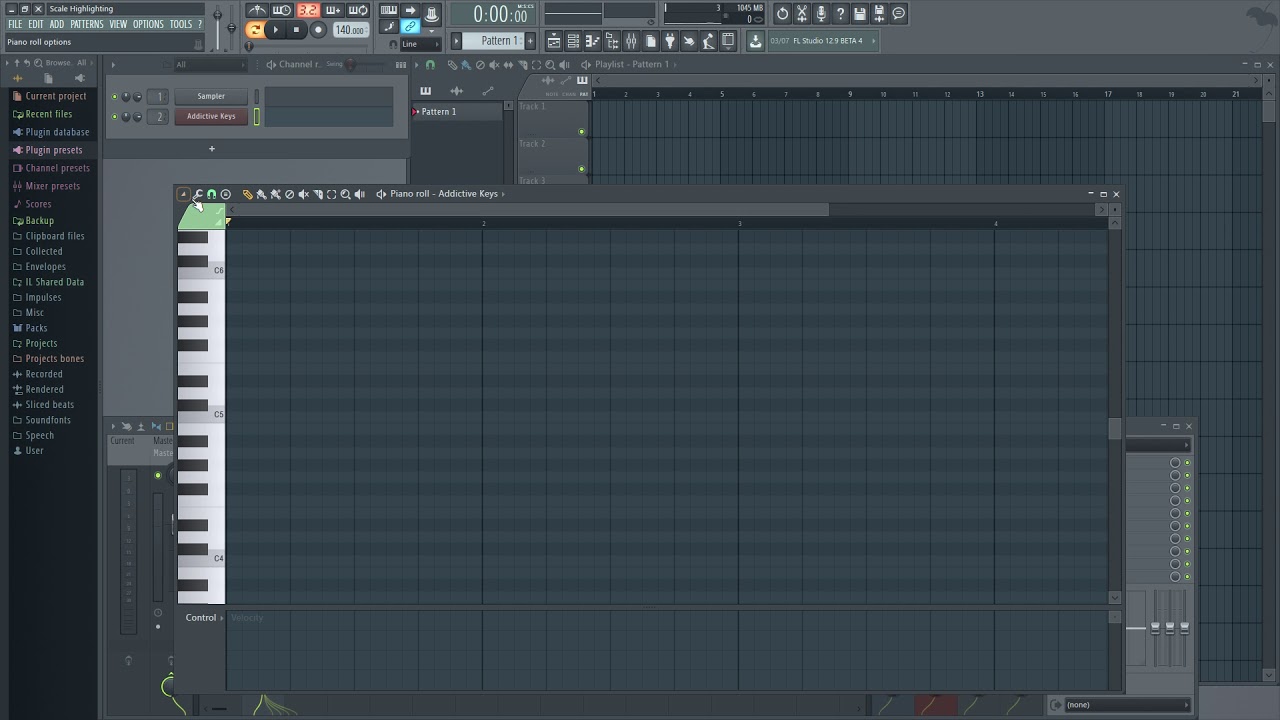1280x720 pixels.
Task: Click the metronome icon in top toolbar
Action: click(258, 11)
